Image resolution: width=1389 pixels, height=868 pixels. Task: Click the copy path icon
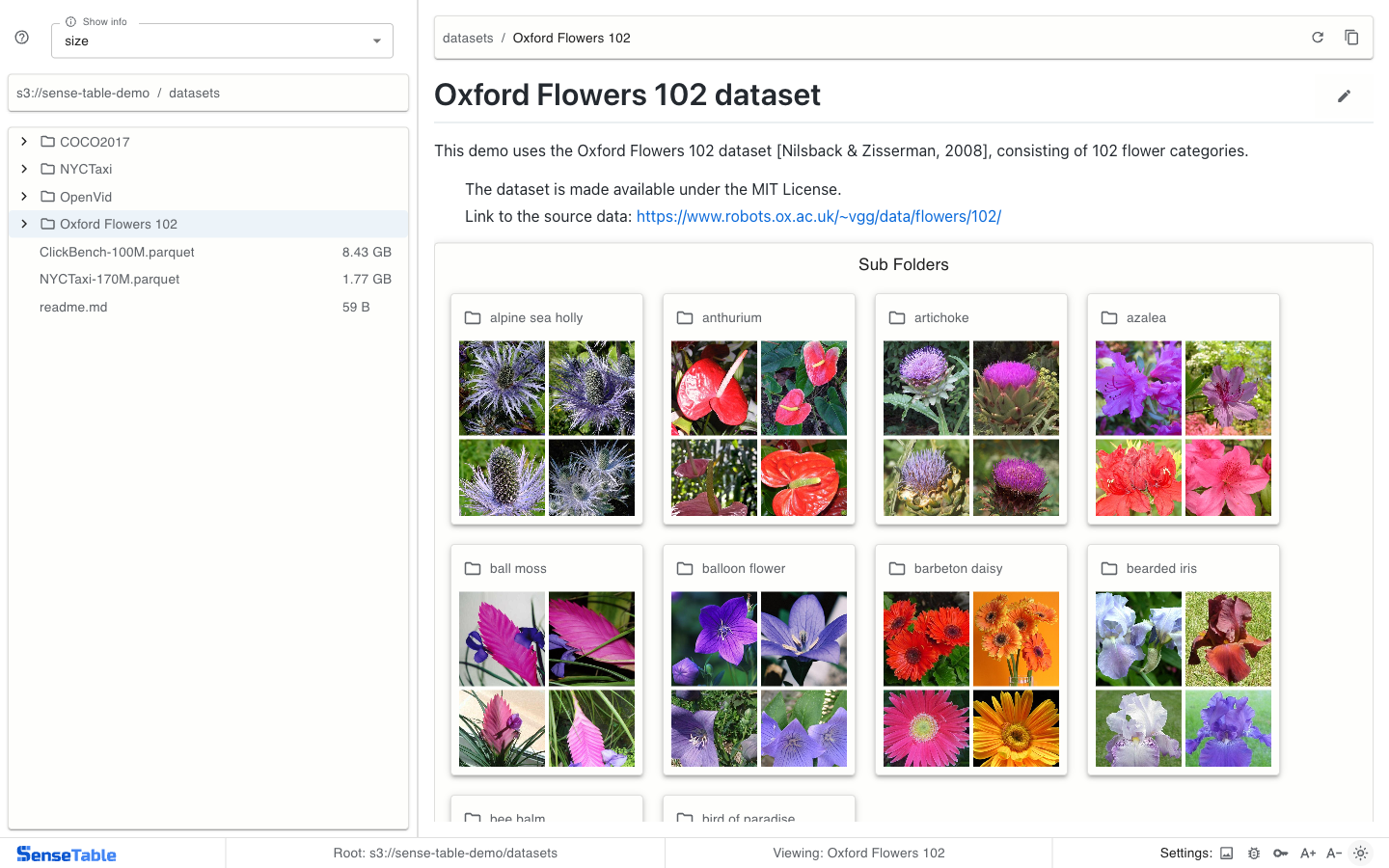(1351, 38)
